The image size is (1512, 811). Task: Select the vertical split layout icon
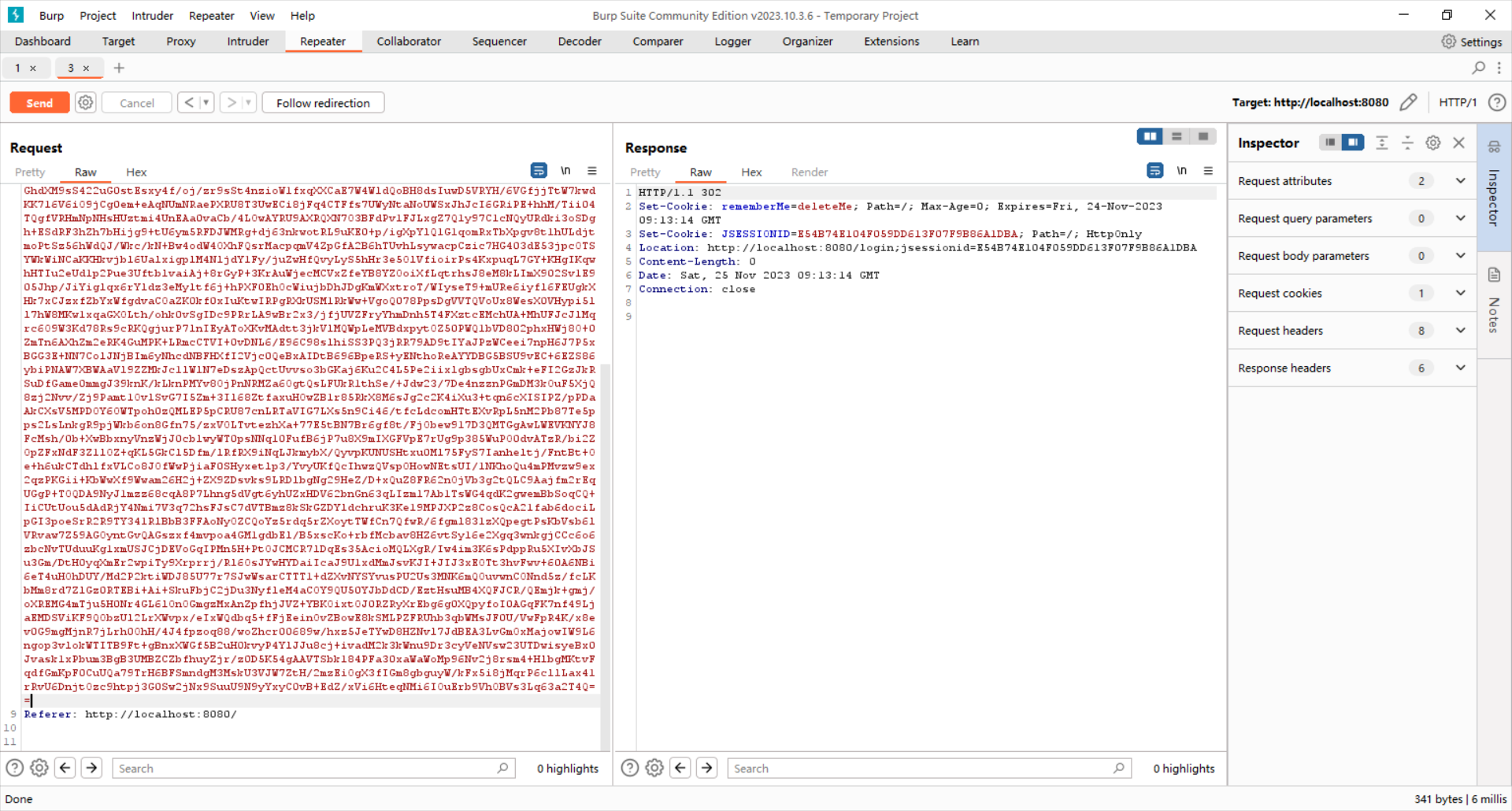(x=1150, y=136)
